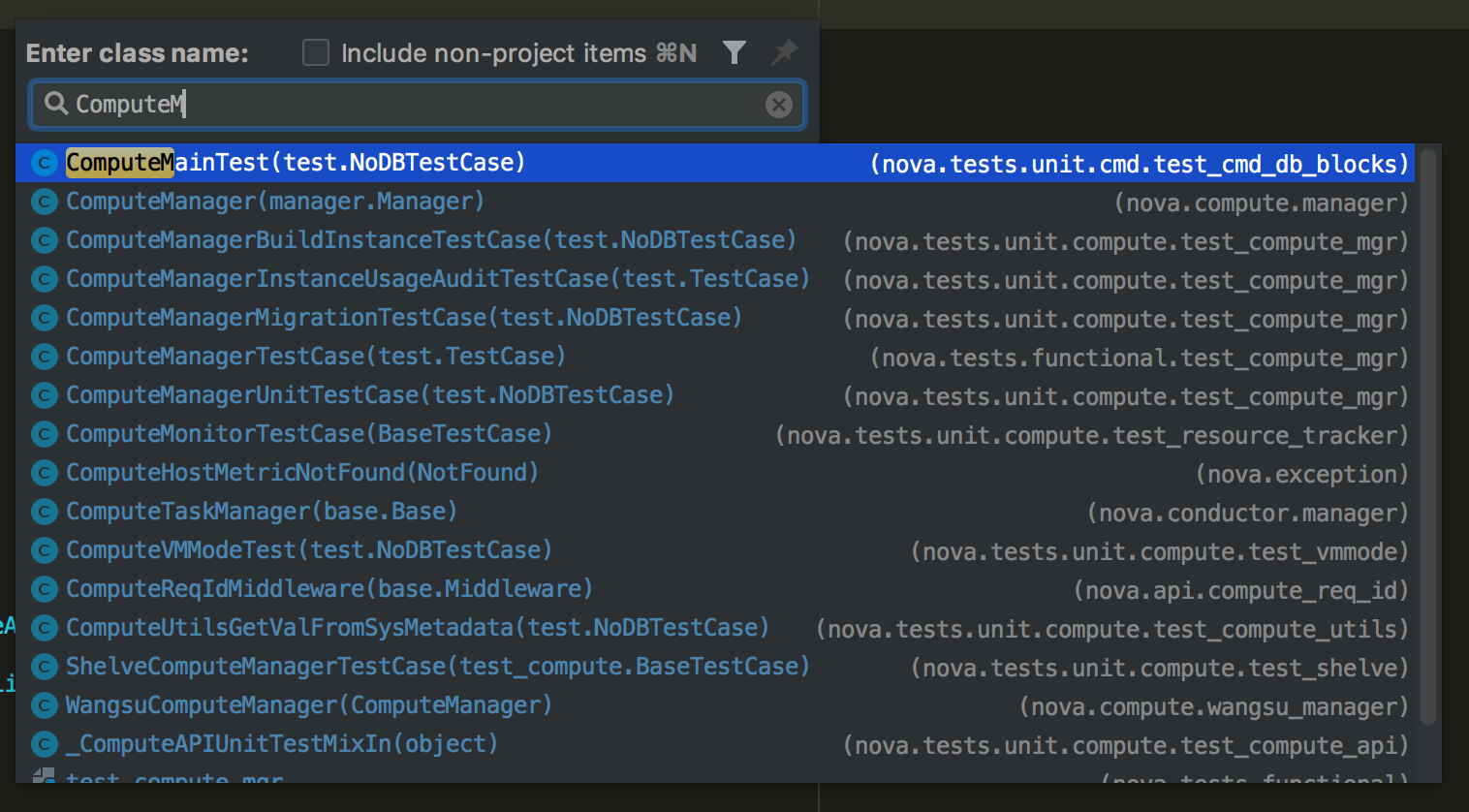The height and width of the screenshot is (812, 1469).
Task: Clear the search field with X icon
Action: (778, 105)
